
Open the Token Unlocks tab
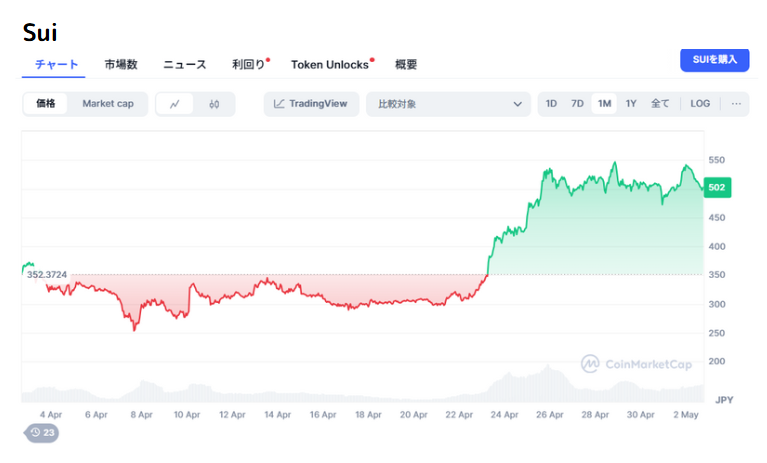[332, 65]
